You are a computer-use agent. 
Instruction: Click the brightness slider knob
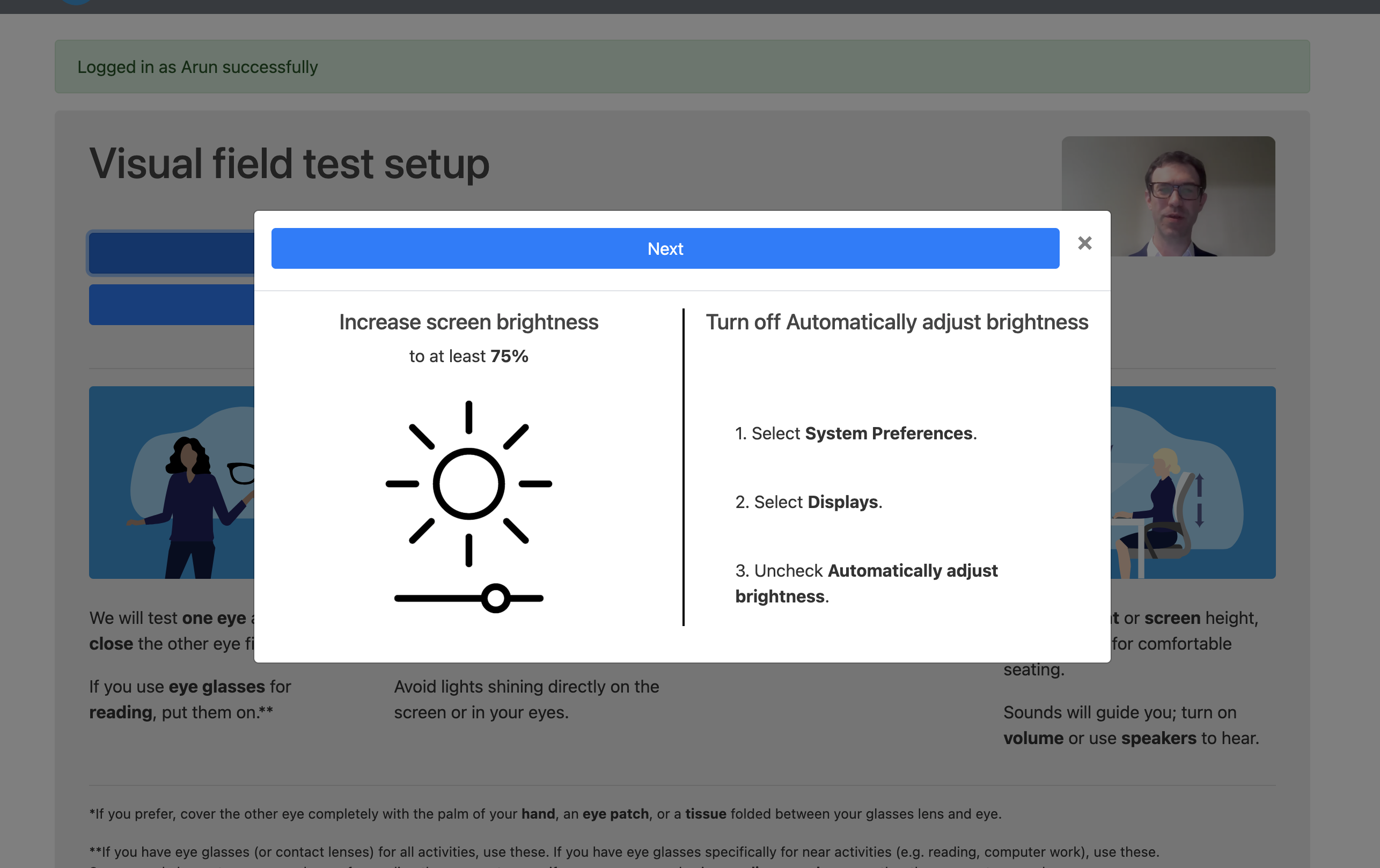click(x=495, y=598)
